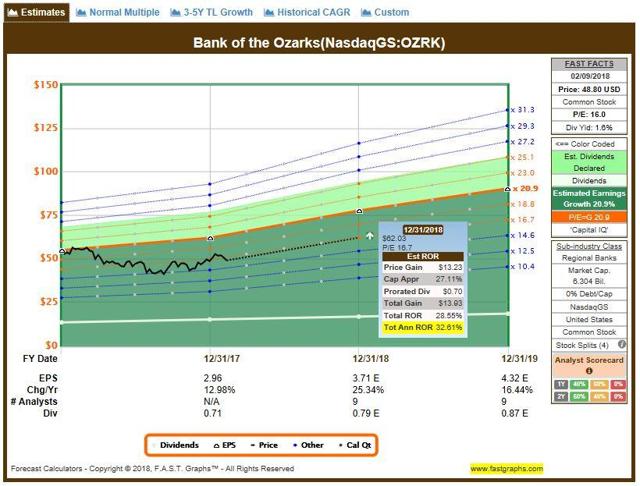Click the x 10.4 multiple label

point(522,266)
